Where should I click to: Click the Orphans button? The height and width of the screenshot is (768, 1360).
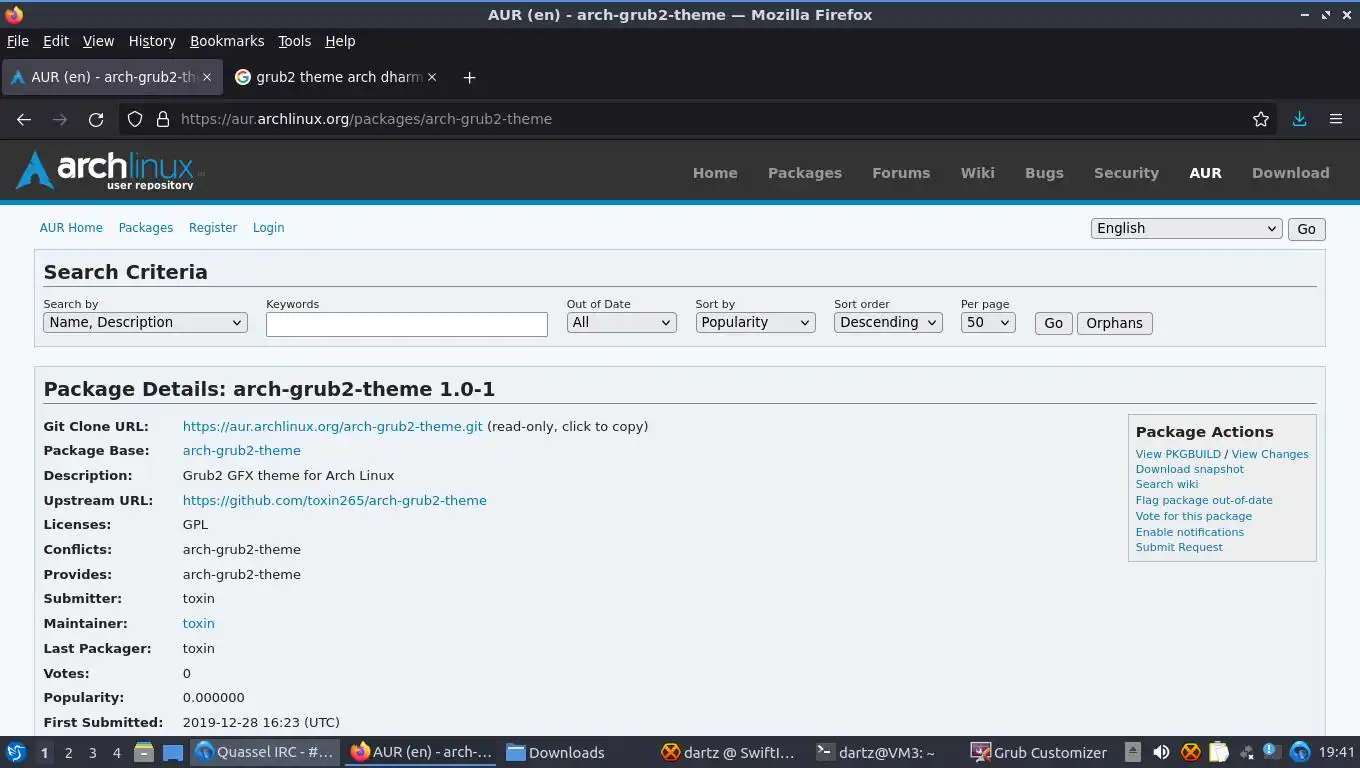(1114, 323)
